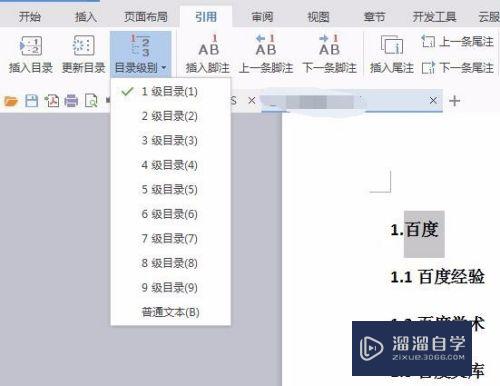Select the 引用 ribbon tab

tap(206, 16)
